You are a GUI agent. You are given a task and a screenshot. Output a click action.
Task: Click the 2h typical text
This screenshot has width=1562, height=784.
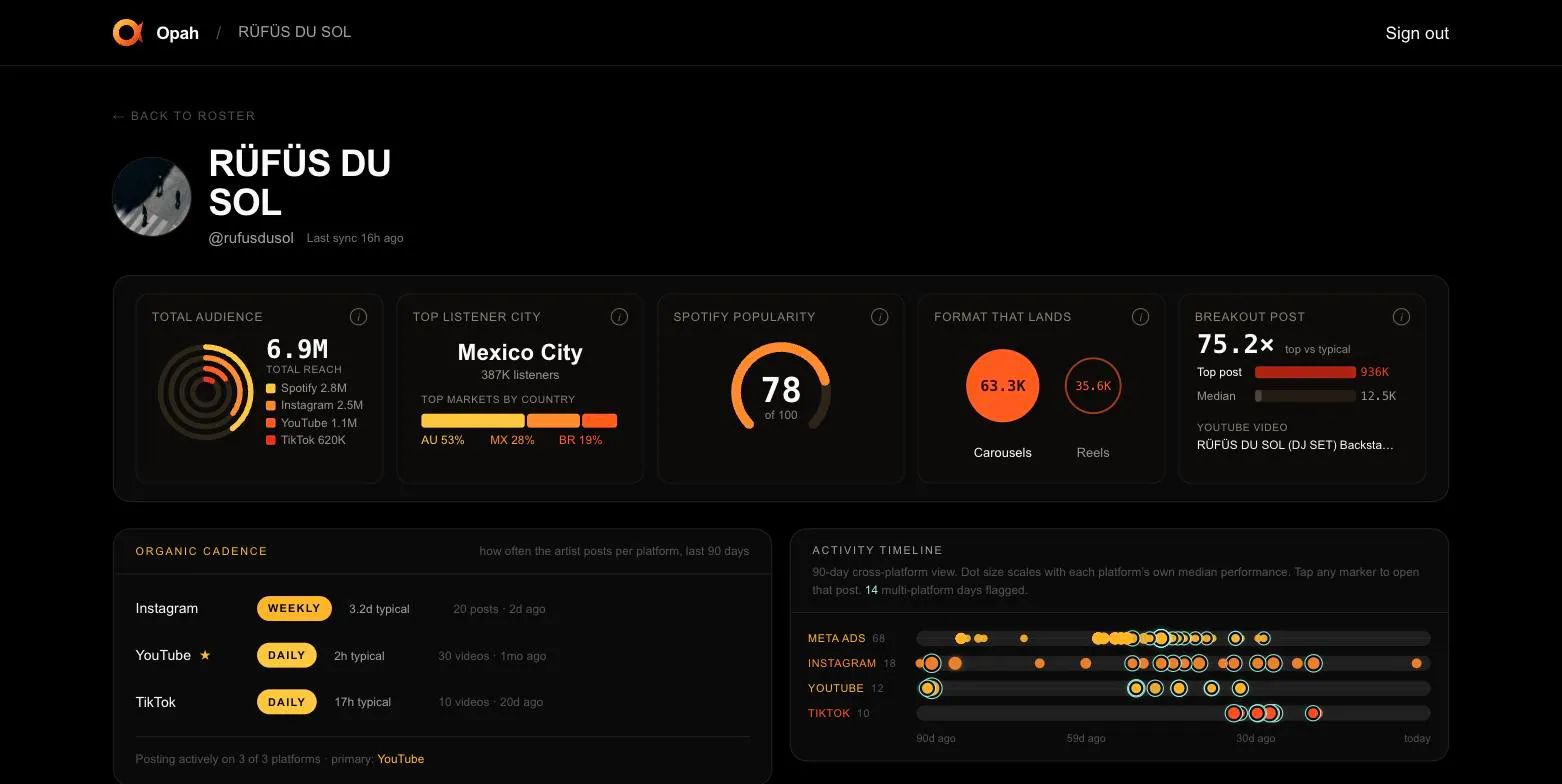tap(359, 656)
